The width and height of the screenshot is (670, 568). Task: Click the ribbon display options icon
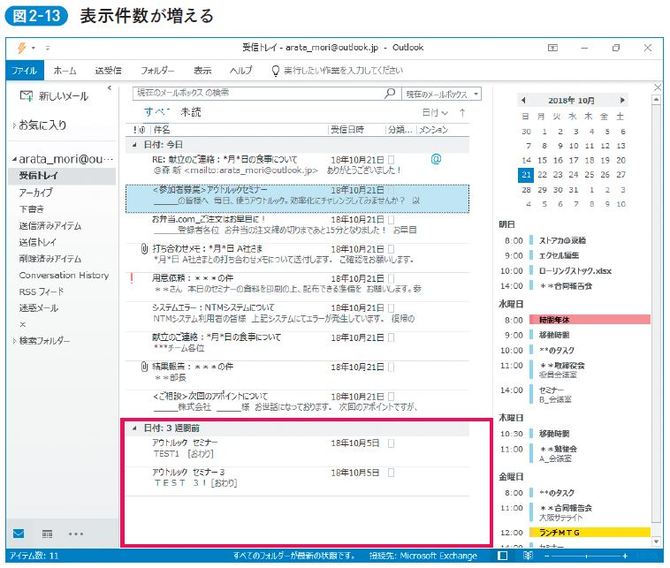pos(553,48)
